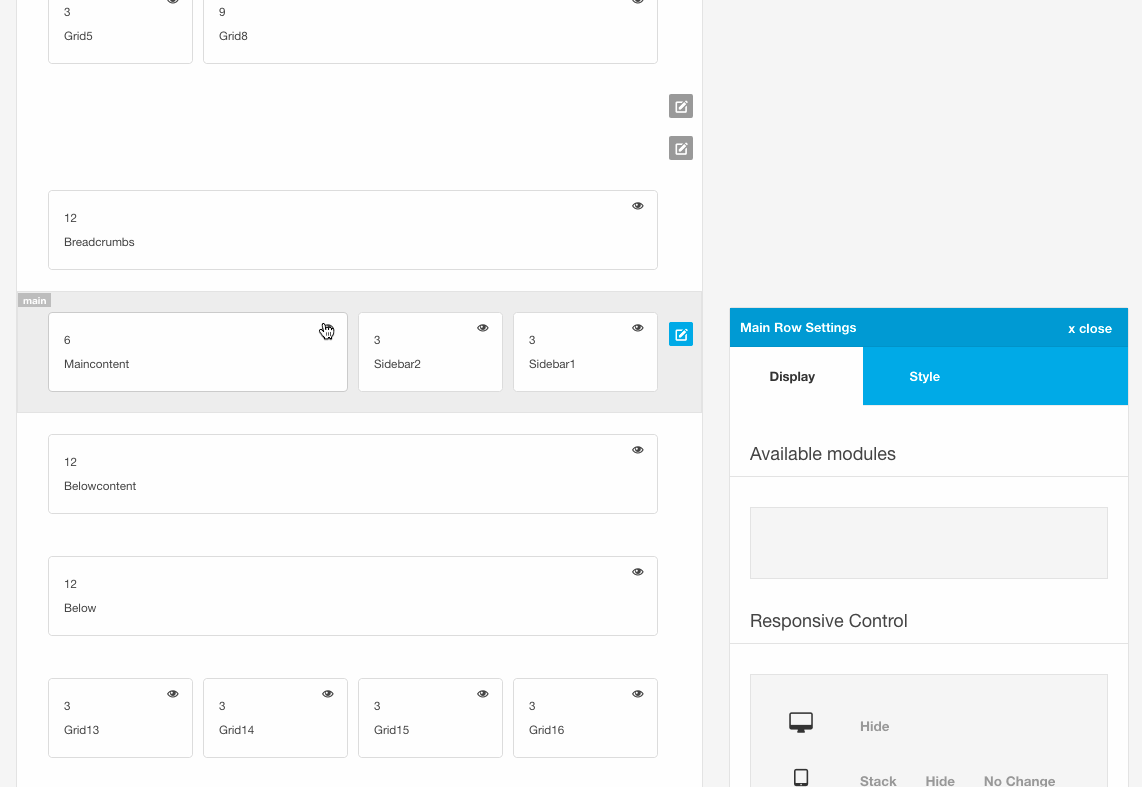This screenshot has width=1142, height=787.
Task: Click Hide option for tablet device
Action: [940, 780]
